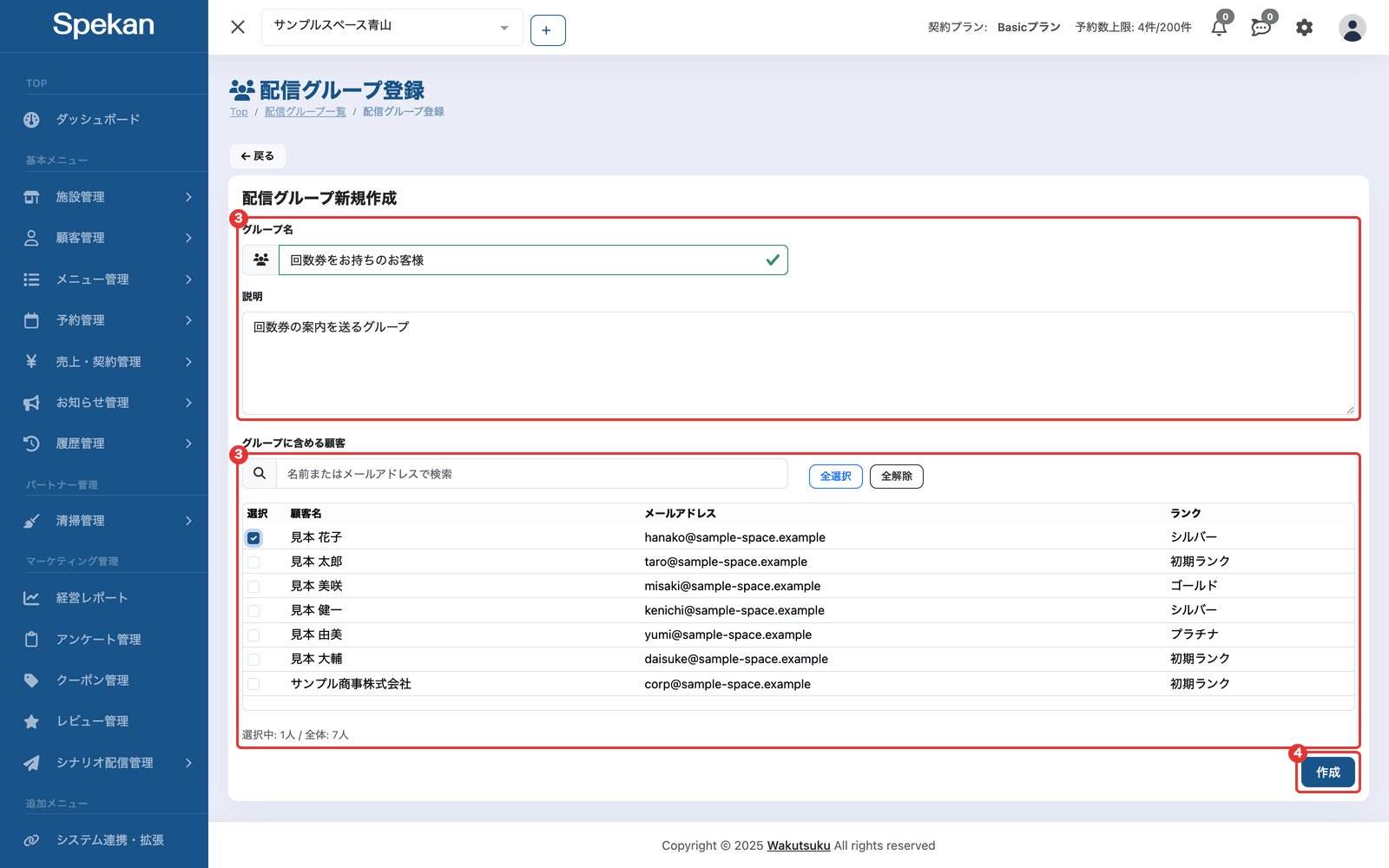Check the checkbox for 見本 由美
Screen dimensions: 1389x868
pos(253,635)
